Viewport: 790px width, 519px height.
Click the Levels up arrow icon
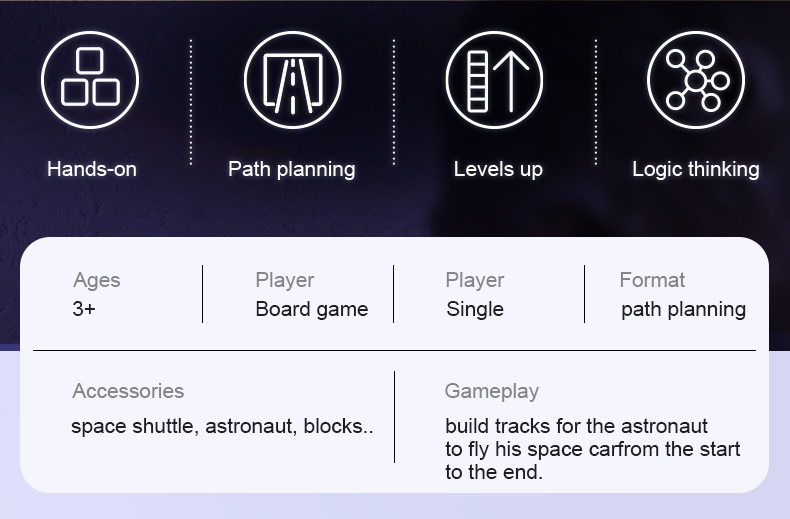(x=494, y=79)
